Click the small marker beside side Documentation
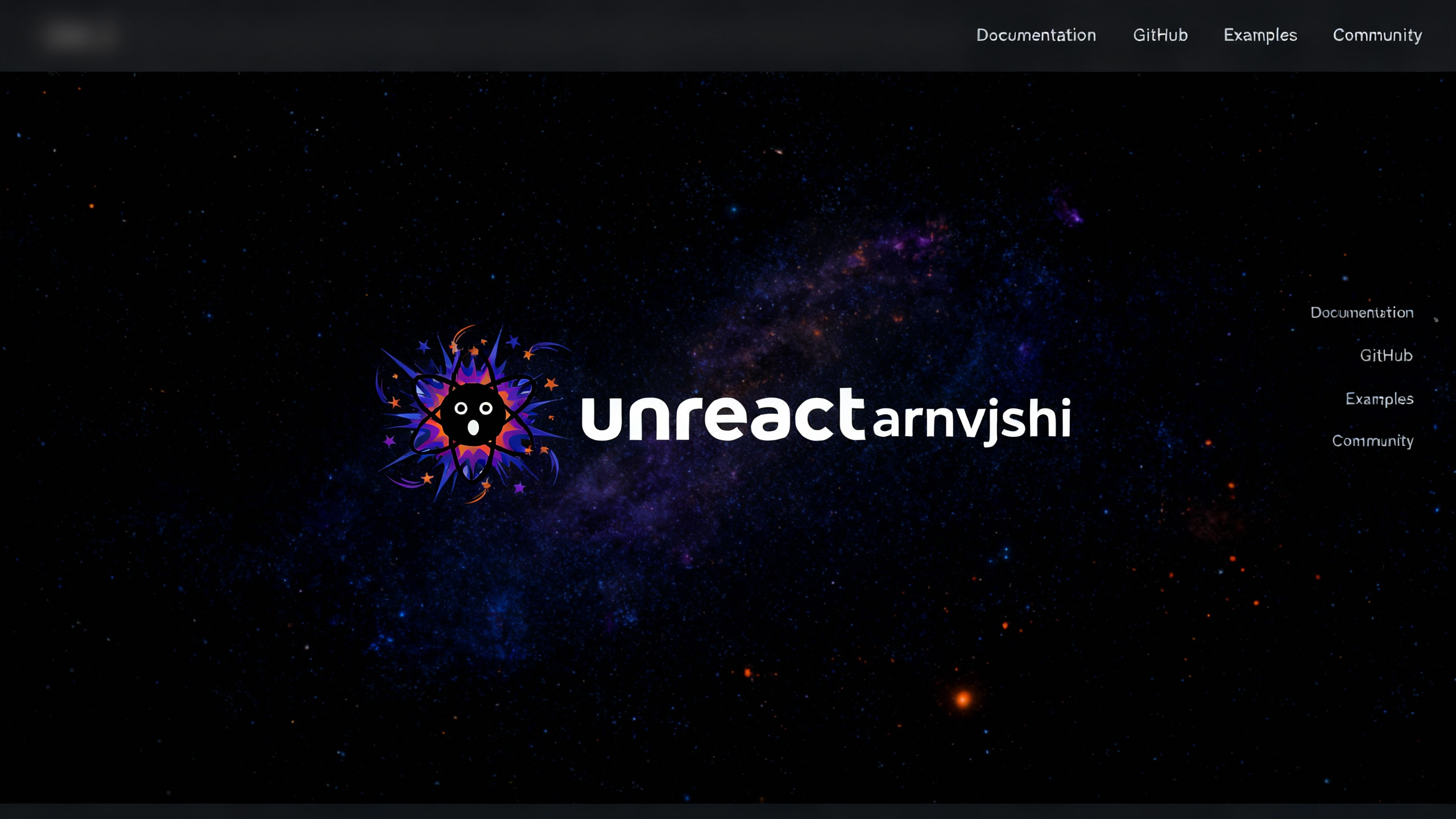The height and width of the screenshot is (819, 1456). click(x=1436, y=320)
